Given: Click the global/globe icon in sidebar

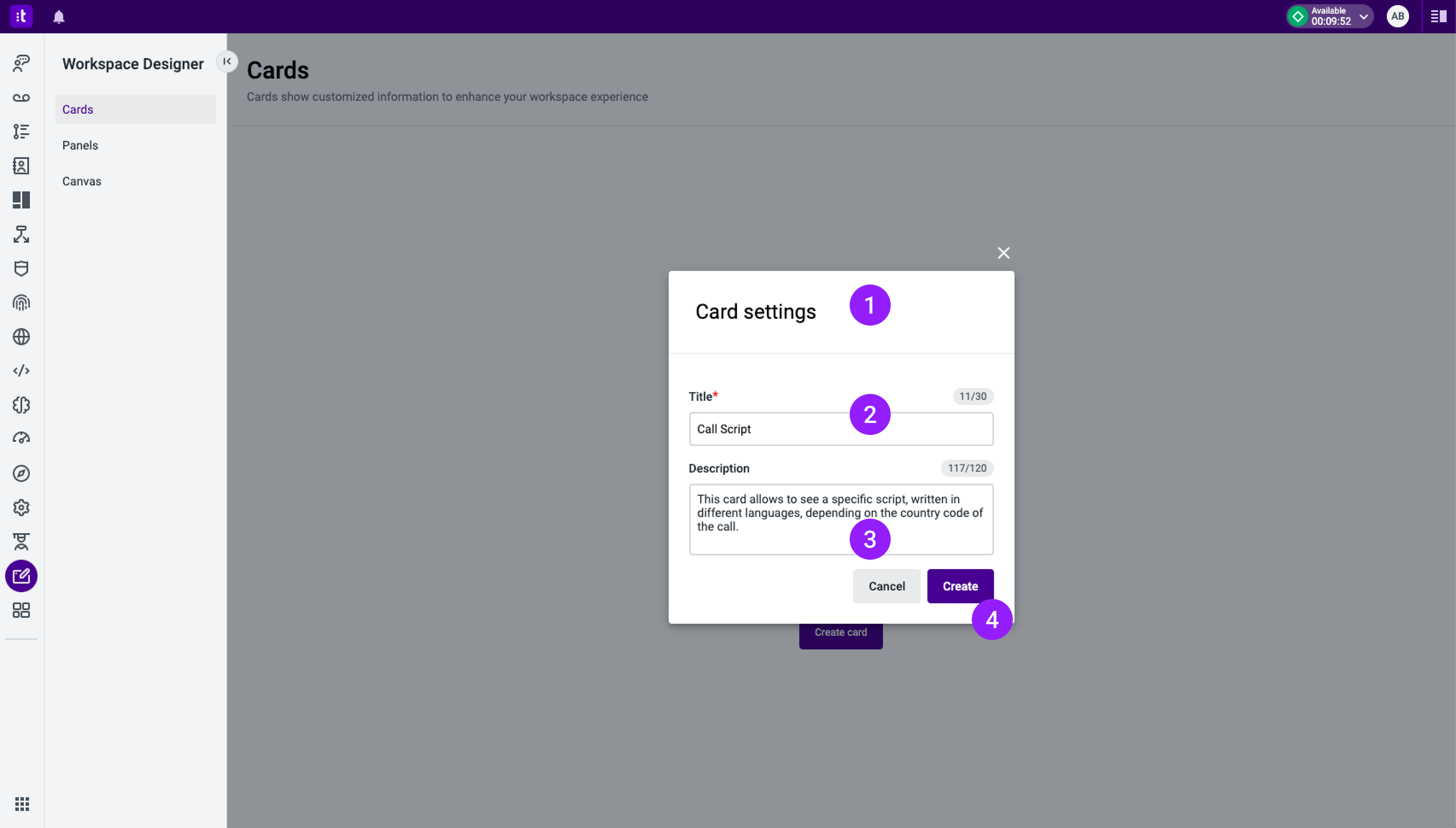Looking at the screenshot, I should point(21,336).
